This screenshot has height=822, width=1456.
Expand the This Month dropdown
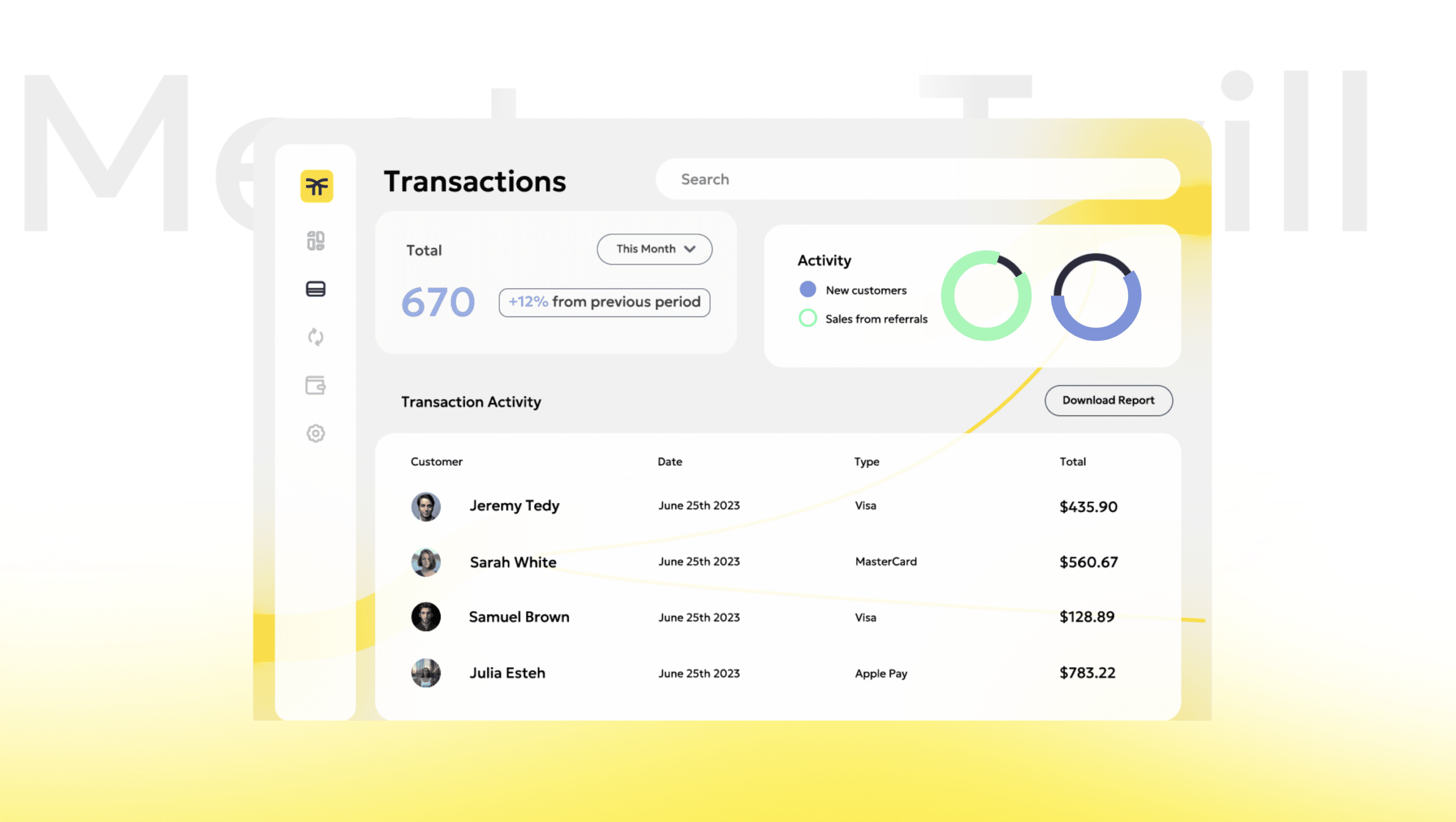click(x=653, y=249)
